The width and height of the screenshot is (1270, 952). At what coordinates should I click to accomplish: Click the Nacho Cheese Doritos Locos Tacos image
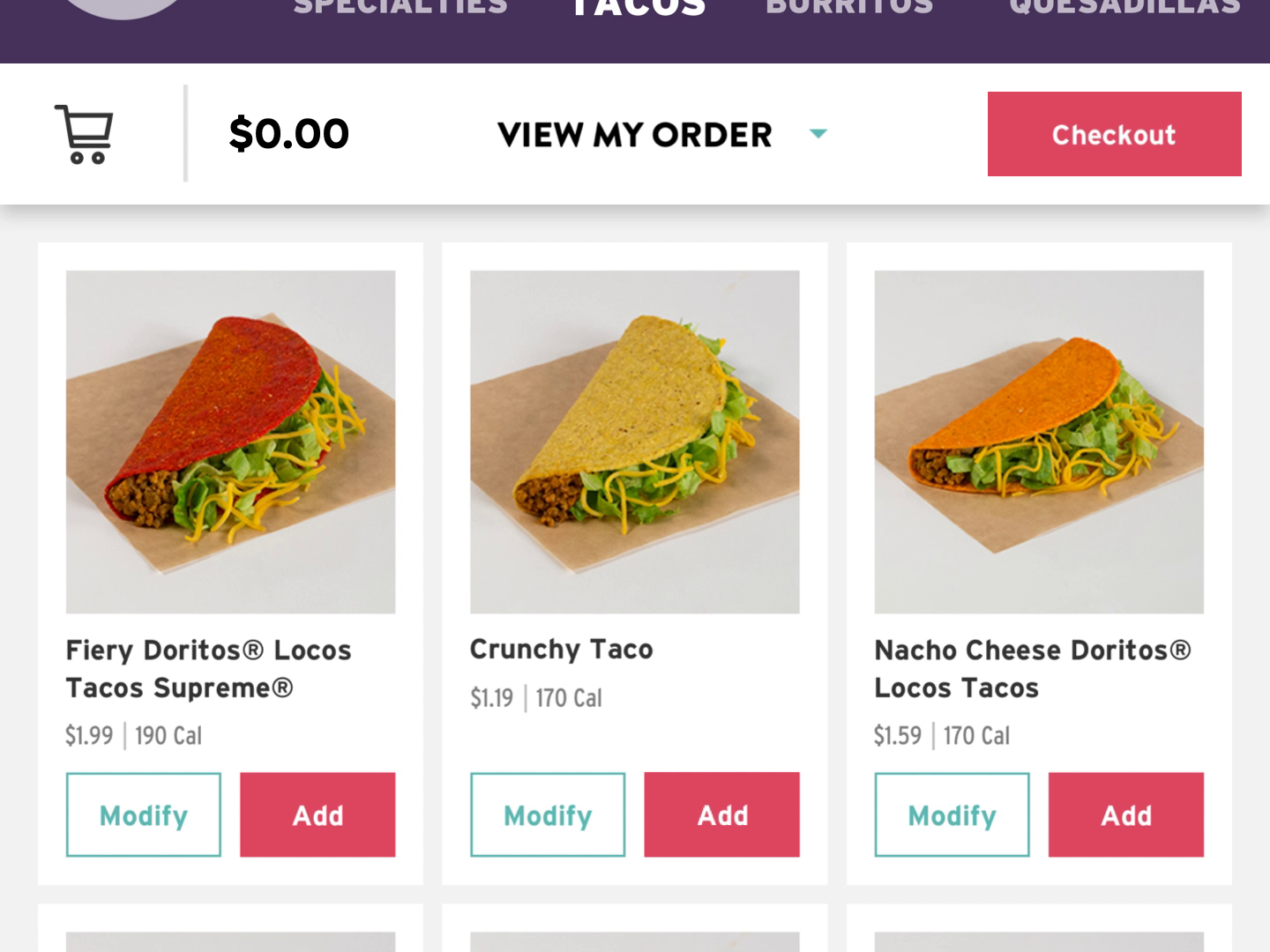pos(1038,441)
